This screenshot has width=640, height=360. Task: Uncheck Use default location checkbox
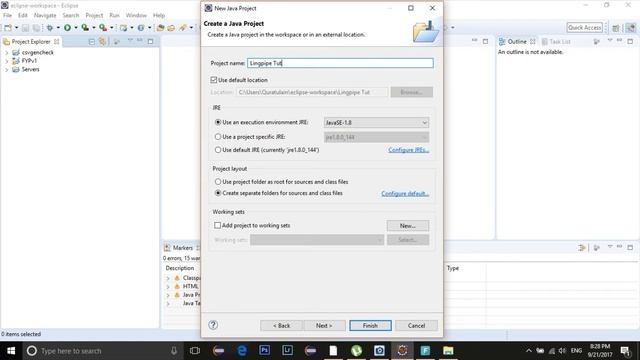click(x=213, y=80)
